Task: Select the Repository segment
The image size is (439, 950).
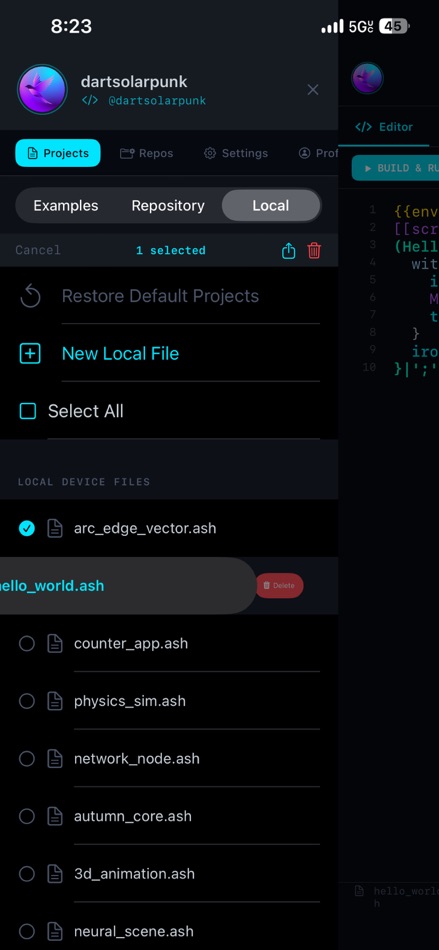Action: (168, 206)
